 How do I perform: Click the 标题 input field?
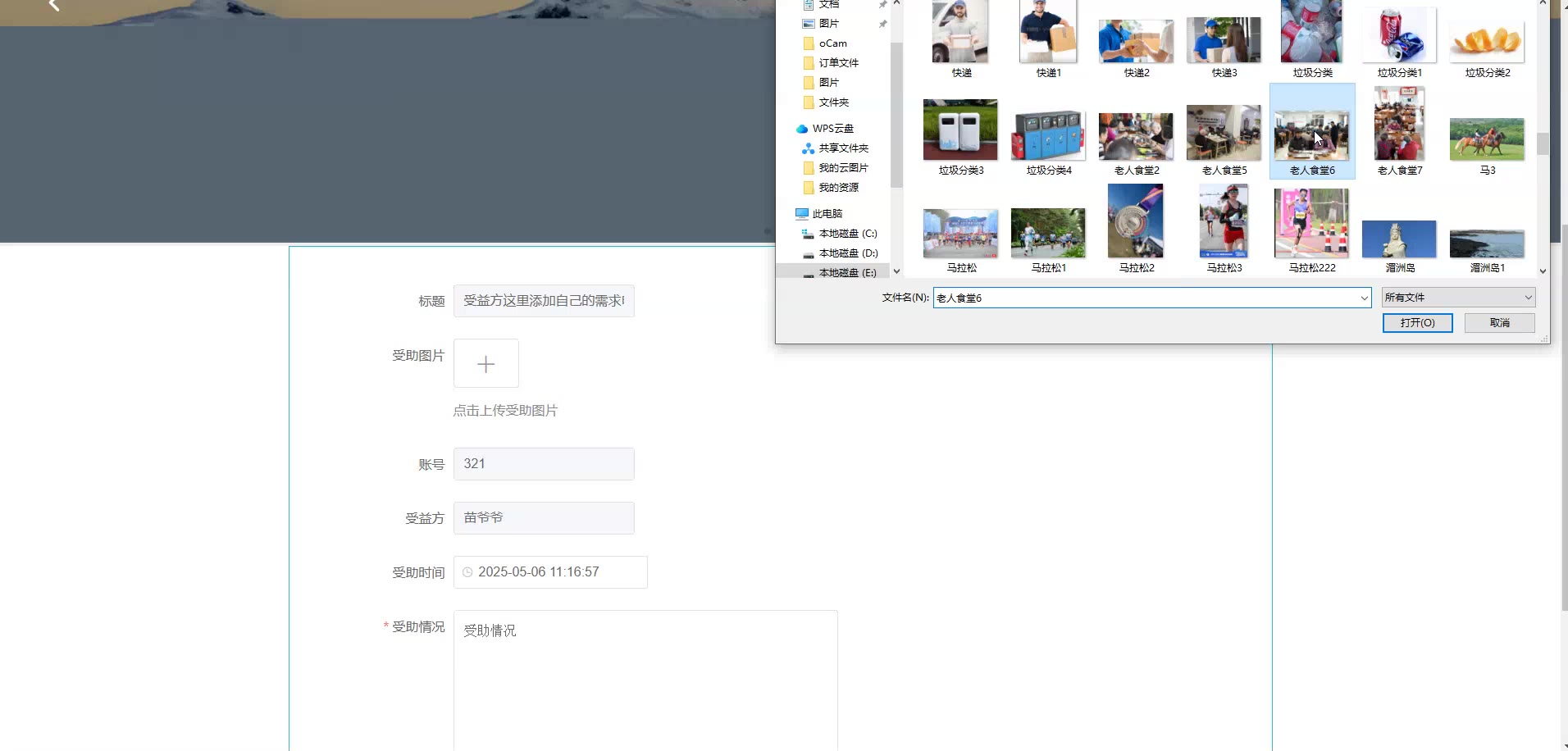point(543,301)
